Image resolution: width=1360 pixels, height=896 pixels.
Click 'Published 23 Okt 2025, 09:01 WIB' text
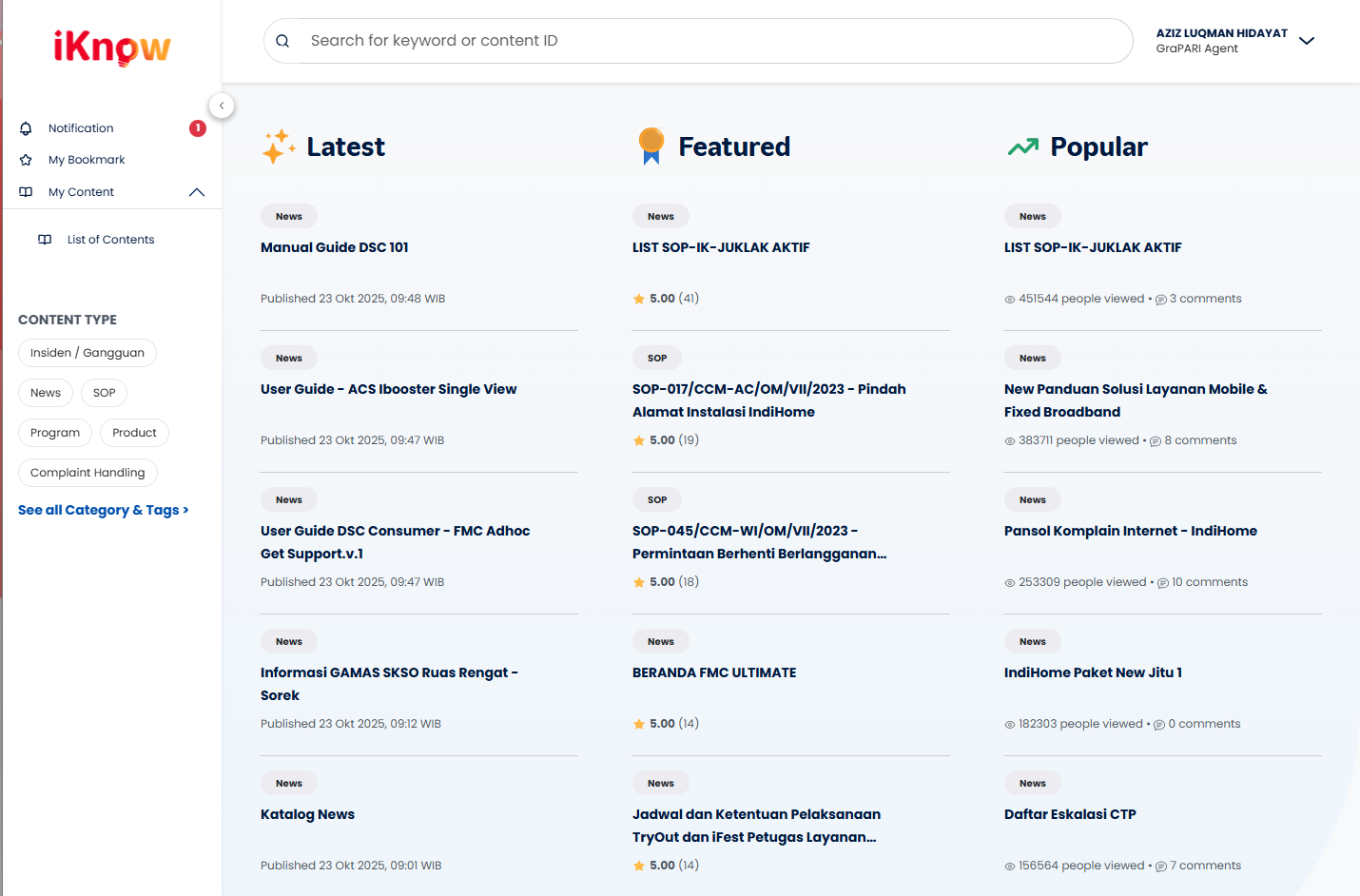(x=351, y=866)
